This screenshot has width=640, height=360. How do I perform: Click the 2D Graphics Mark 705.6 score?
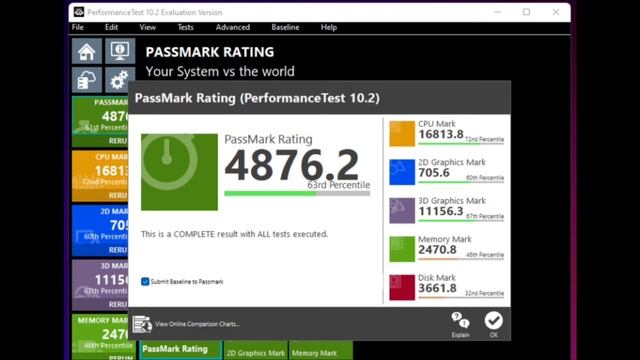(x=434, y=173)
